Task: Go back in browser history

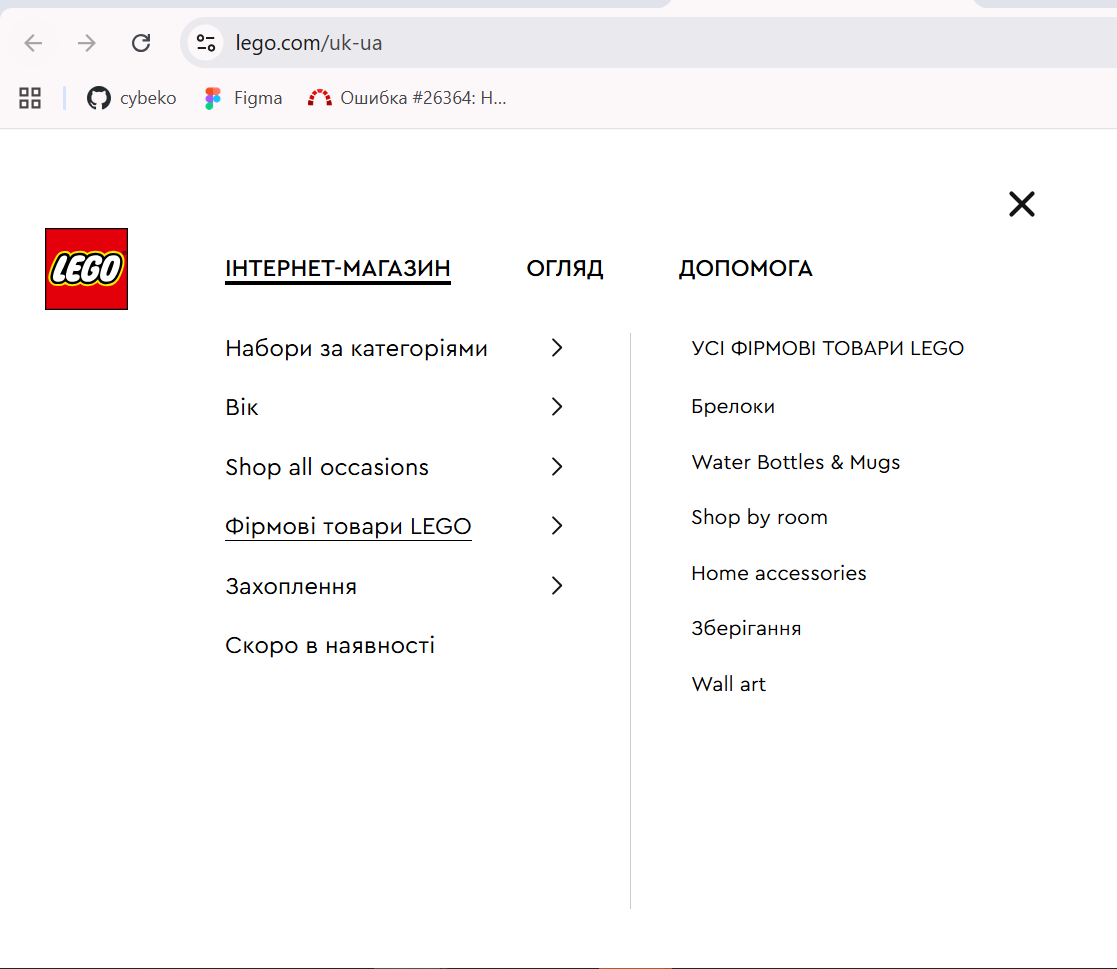Action: tap(33, 43)
